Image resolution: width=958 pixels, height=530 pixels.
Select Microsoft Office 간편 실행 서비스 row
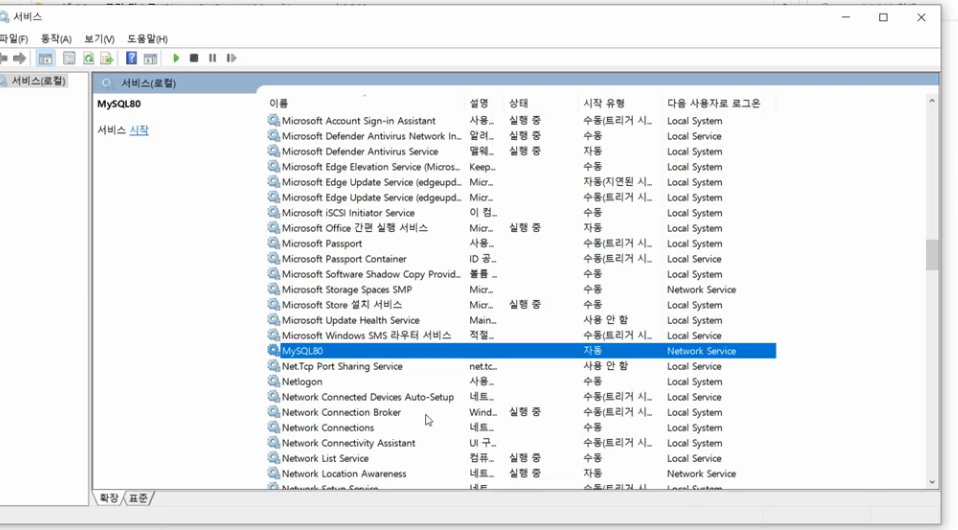click(x=522, y=227)
